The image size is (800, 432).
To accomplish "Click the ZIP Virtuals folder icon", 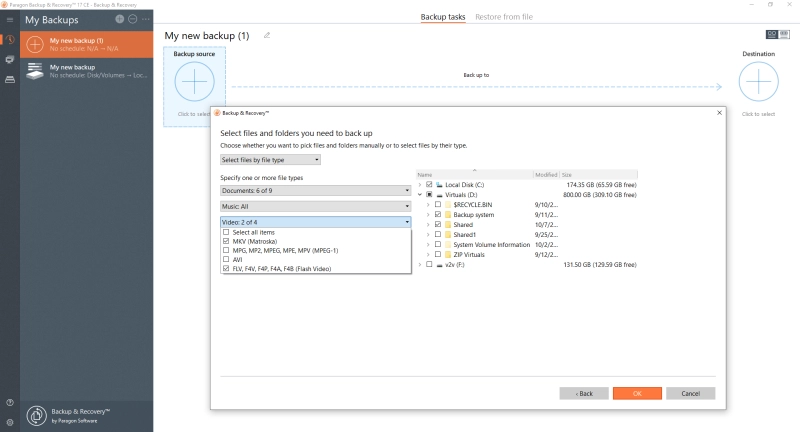I will pos(448,255).
